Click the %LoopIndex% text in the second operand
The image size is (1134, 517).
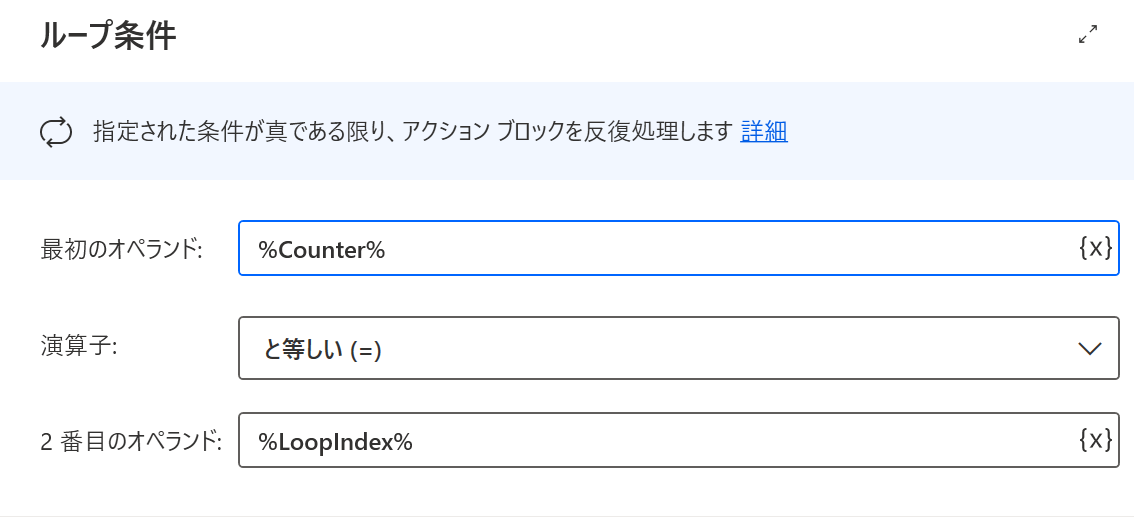pos(335,441)
